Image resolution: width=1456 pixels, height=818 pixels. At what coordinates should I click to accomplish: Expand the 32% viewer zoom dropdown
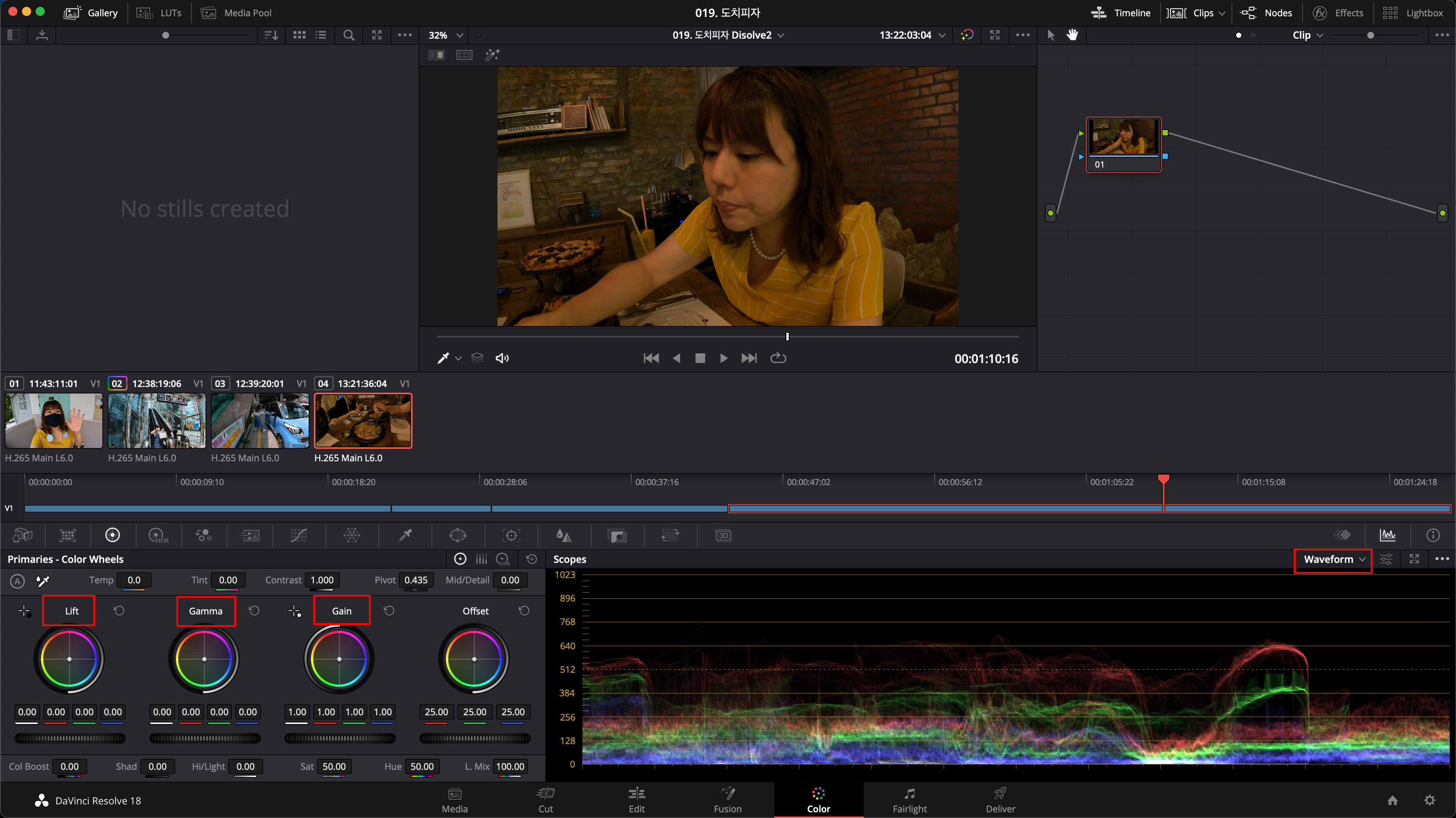tap(446, 35)
